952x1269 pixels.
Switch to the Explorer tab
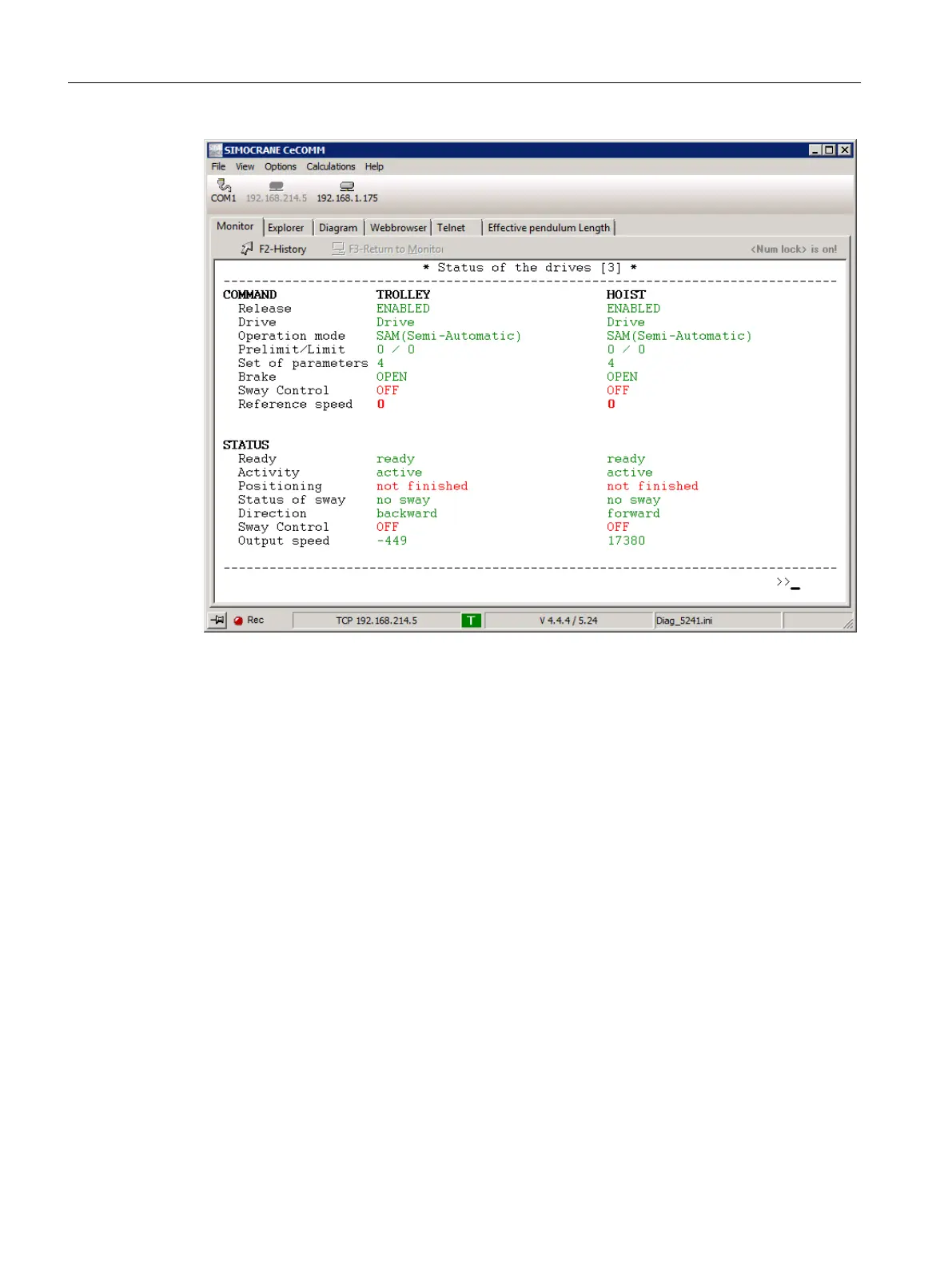(286, 228)
